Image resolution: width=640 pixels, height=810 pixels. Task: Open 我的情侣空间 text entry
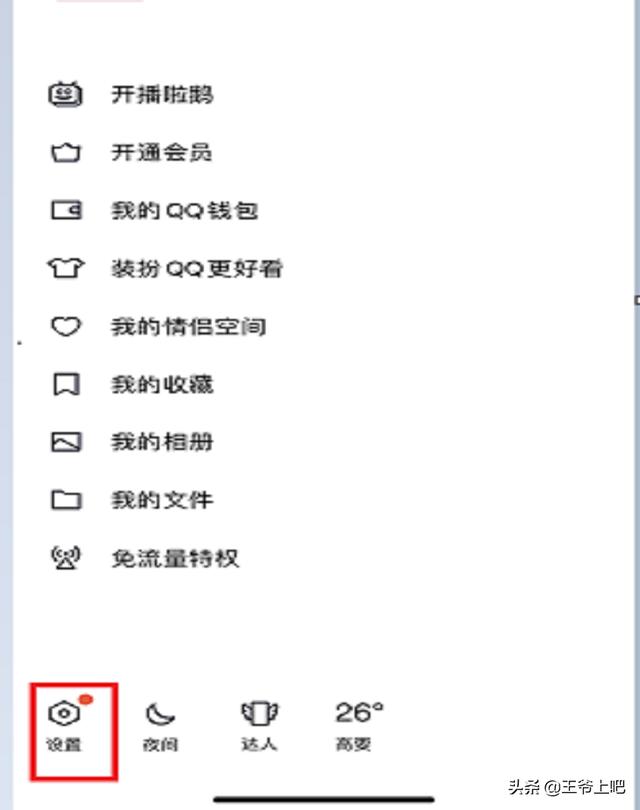click(189, 326)
